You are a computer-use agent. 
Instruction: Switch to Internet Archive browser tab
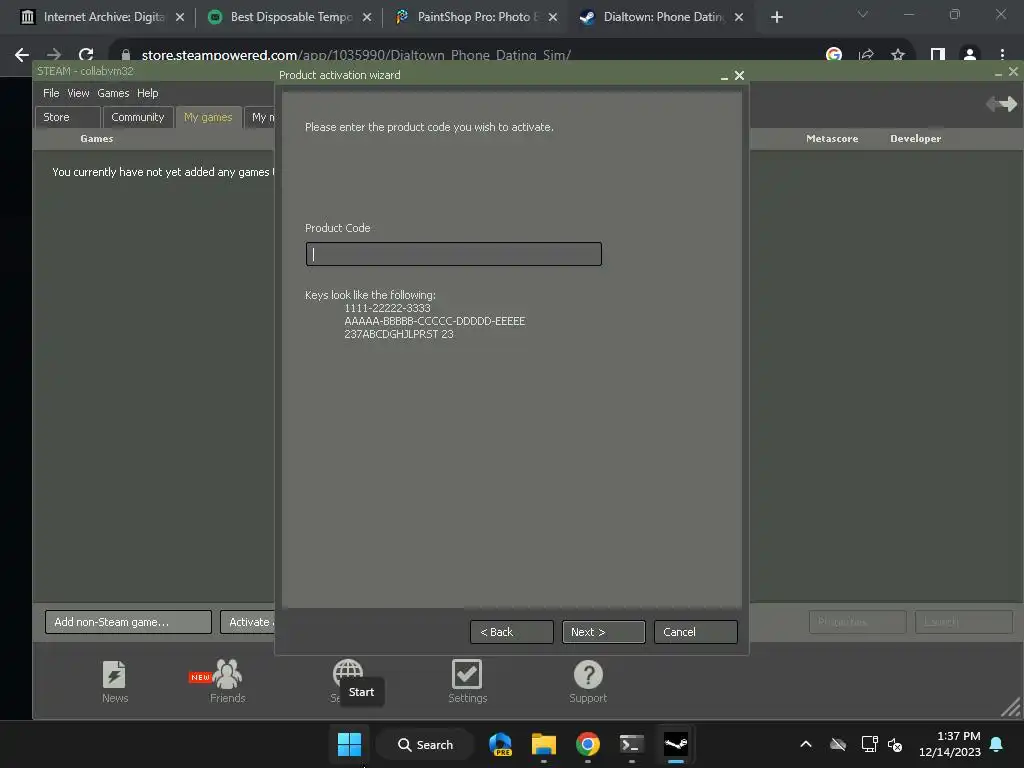click(x=102, y=17)
